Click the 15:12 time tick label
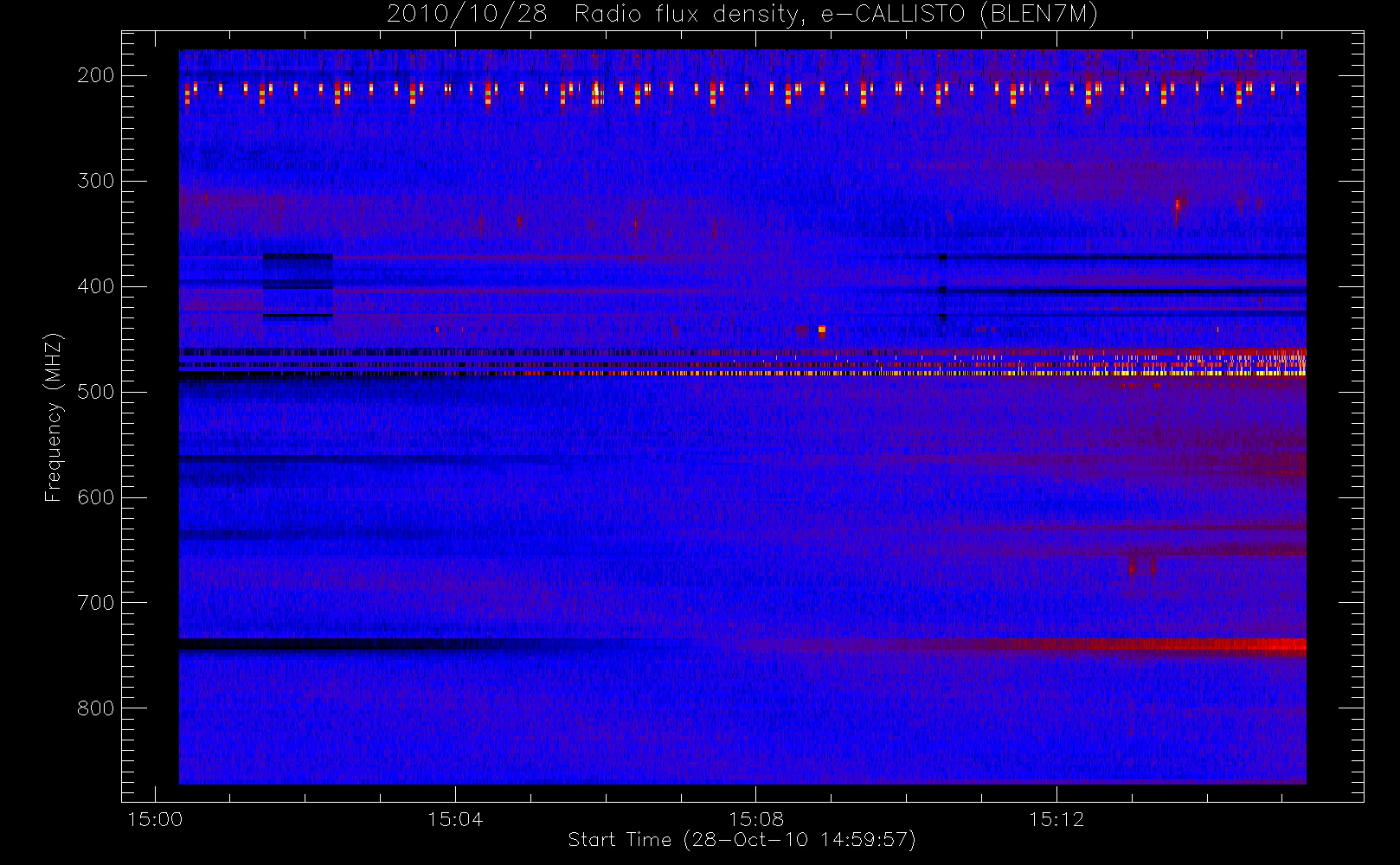 [x=1056, y=819]
